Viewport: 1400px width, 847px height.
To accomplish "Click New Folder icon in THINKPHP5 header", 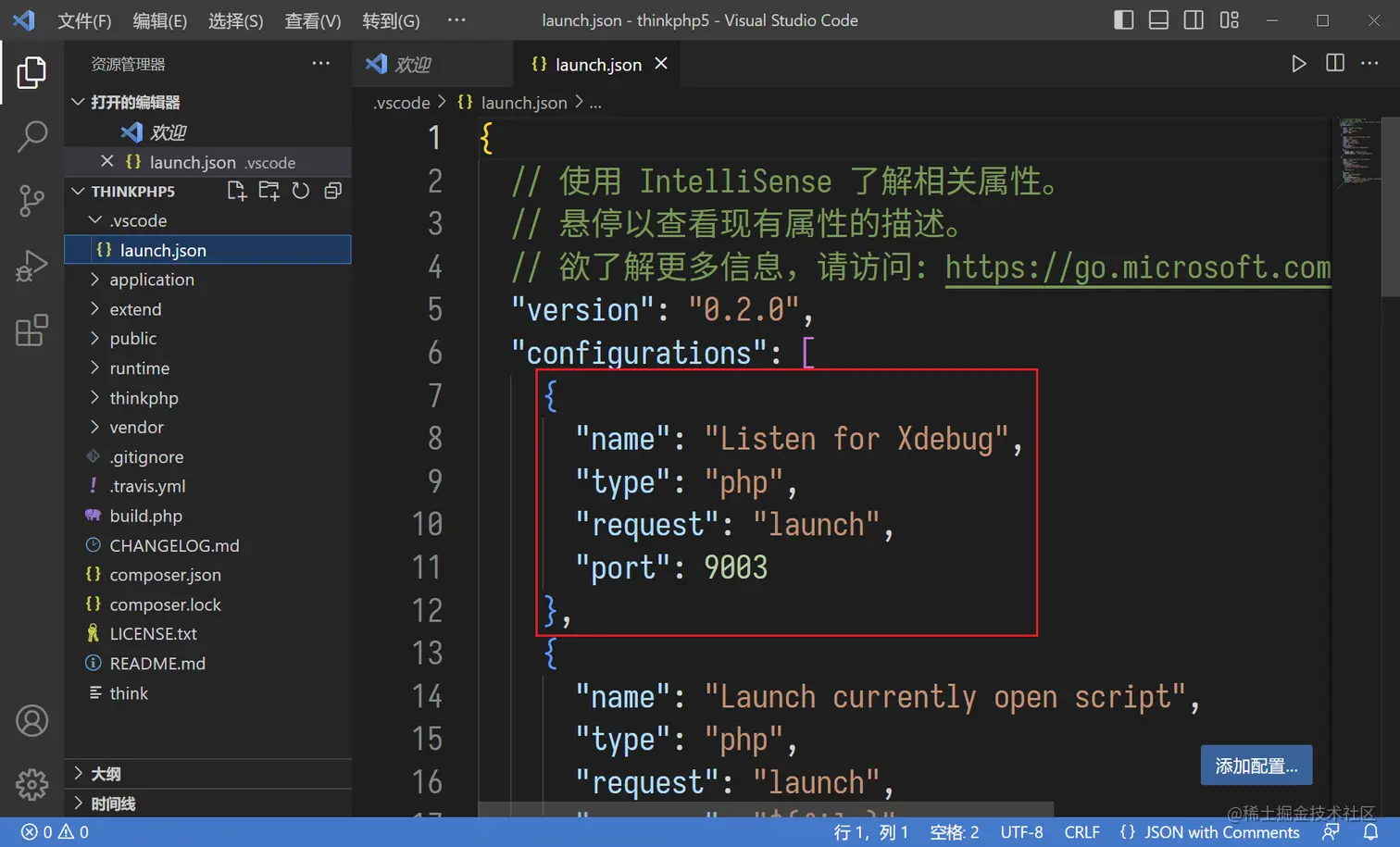I will (269, 191).
